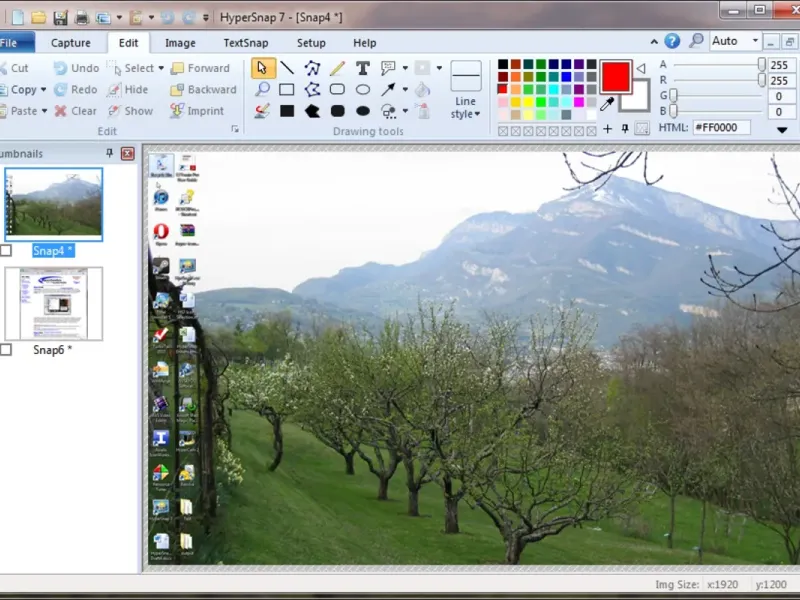The image size is (800, 600).
Task: Expand the Paste dropdown arrow
Action: tap(44, 111)
